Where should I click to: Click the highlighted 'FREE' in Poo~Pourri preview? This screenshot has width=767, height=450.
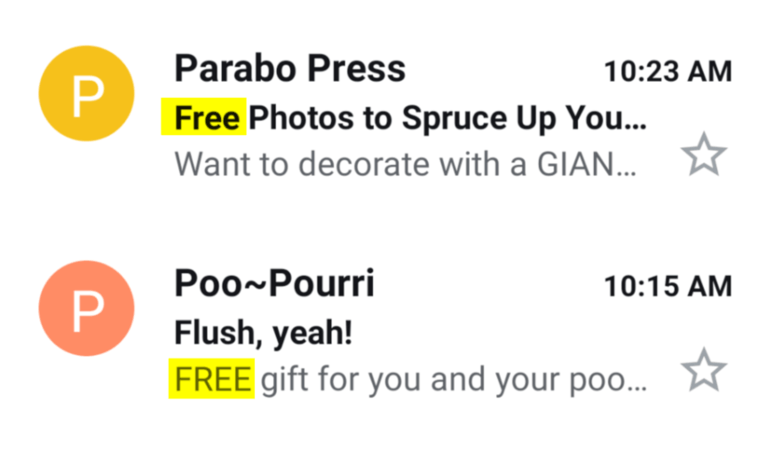click(x=212, y=380)
